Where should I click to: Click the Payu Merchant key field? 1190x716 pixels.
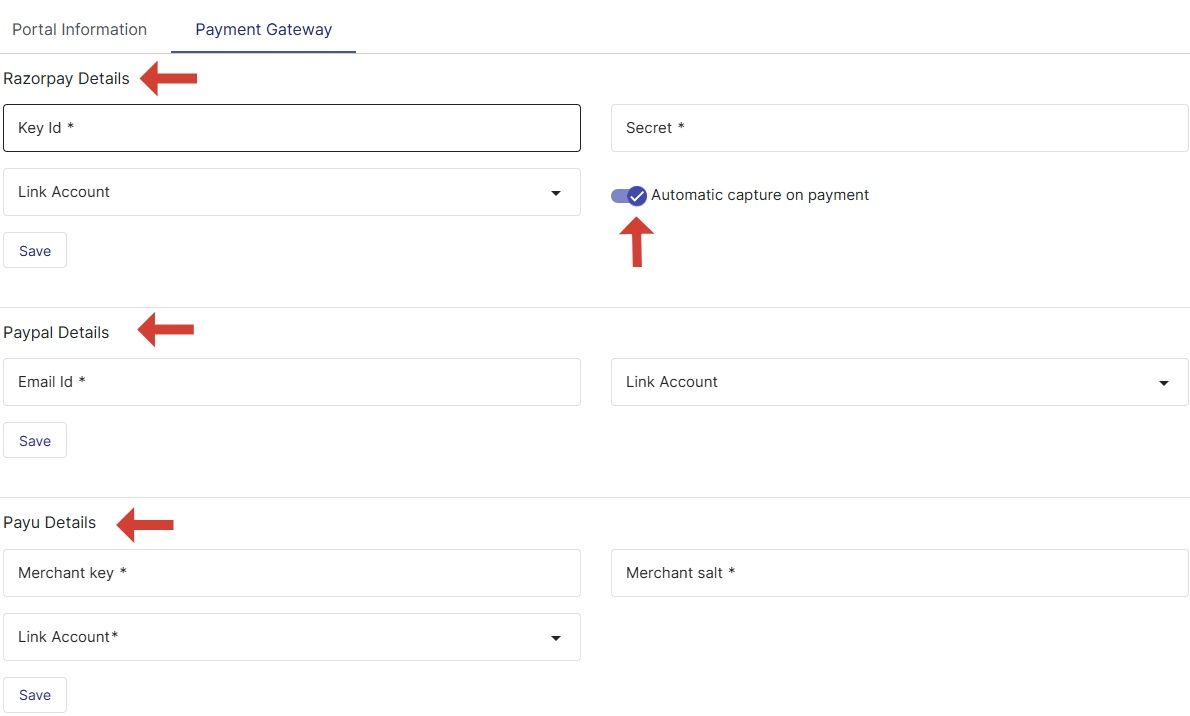[x=292, y=573]
